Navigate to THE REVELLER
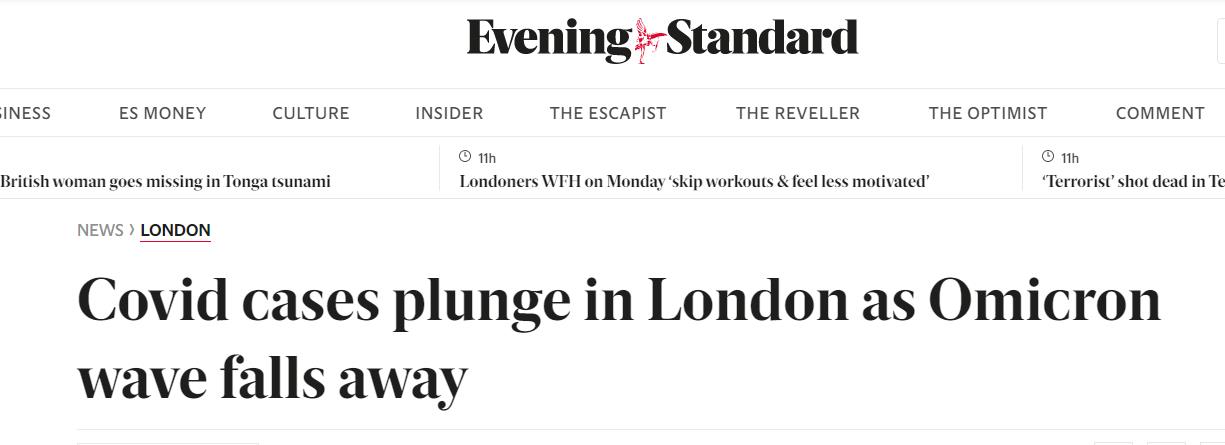 [x=798, y=113]
